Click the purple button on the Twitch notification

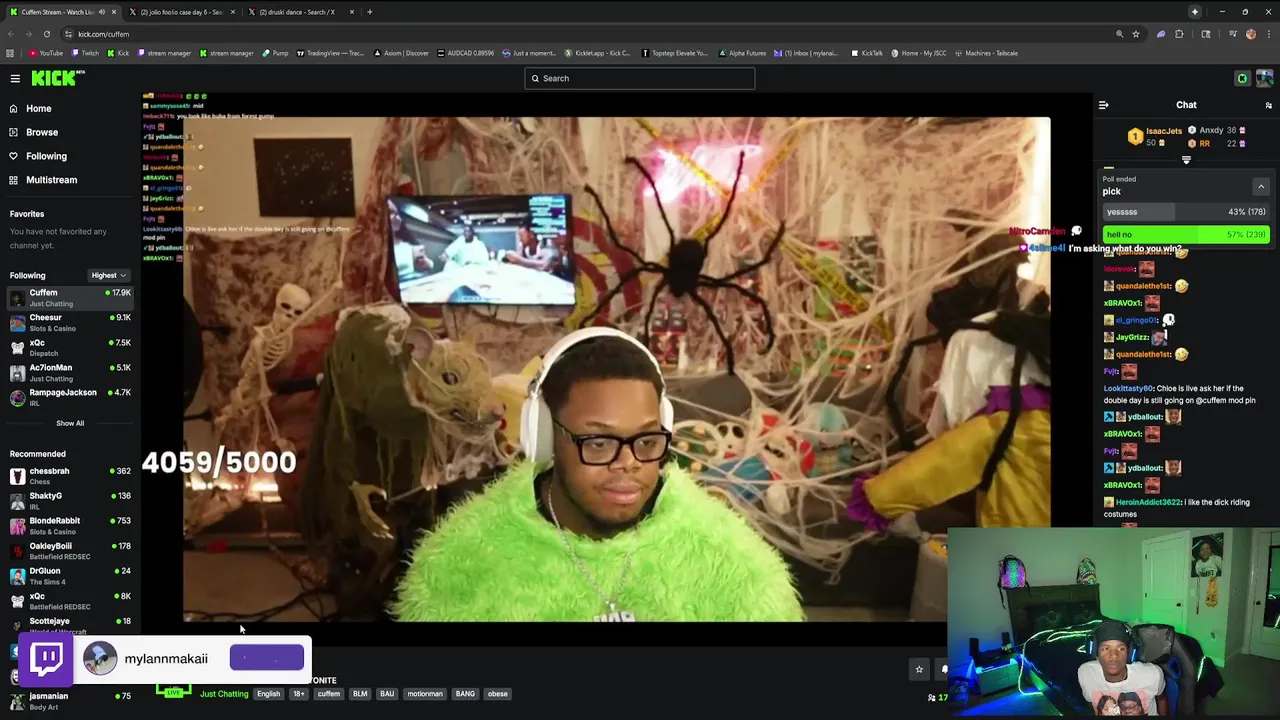(x=267, y=657)
